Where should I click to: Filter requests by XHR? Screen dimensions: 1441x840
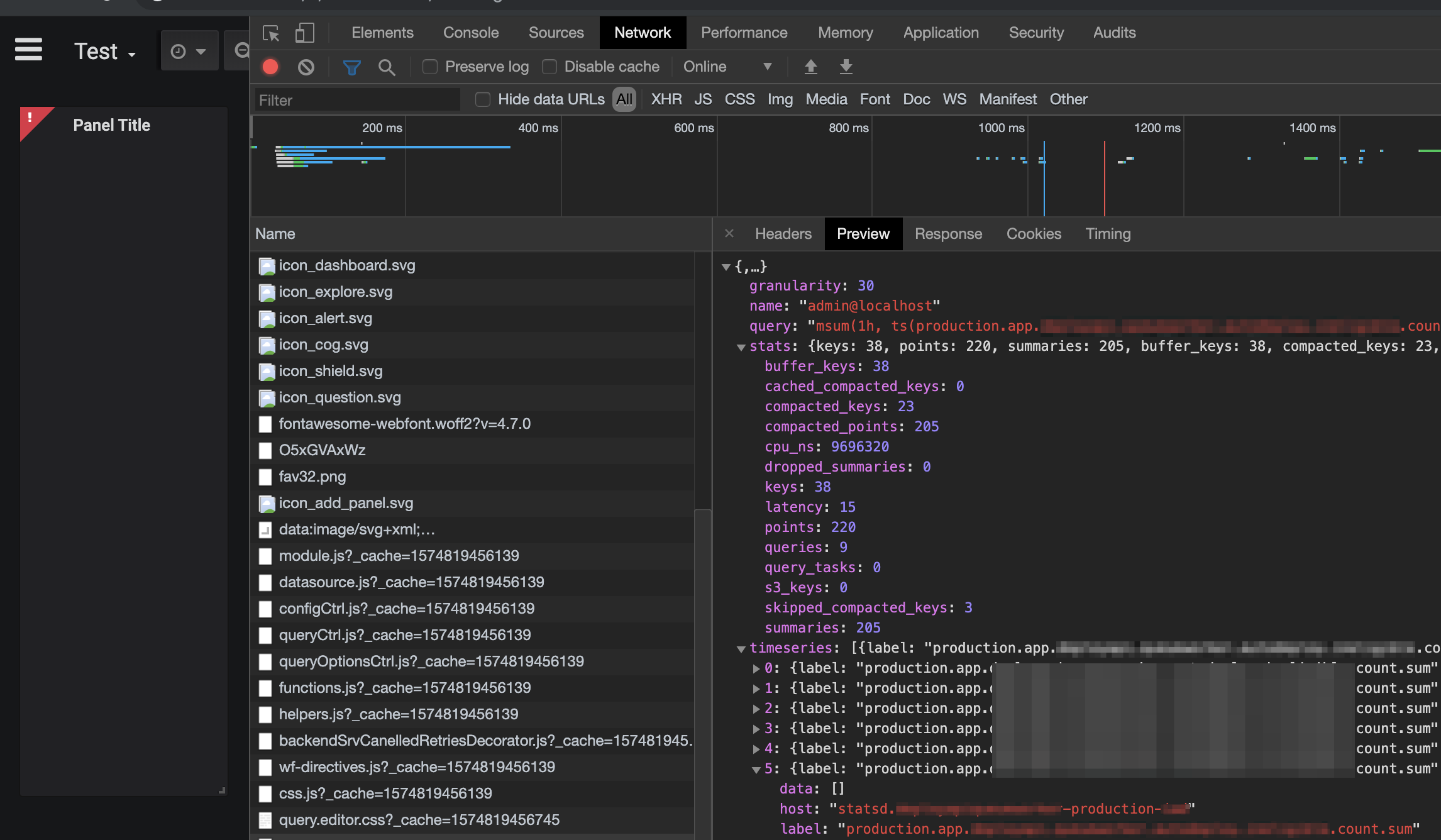coord(666,99)
